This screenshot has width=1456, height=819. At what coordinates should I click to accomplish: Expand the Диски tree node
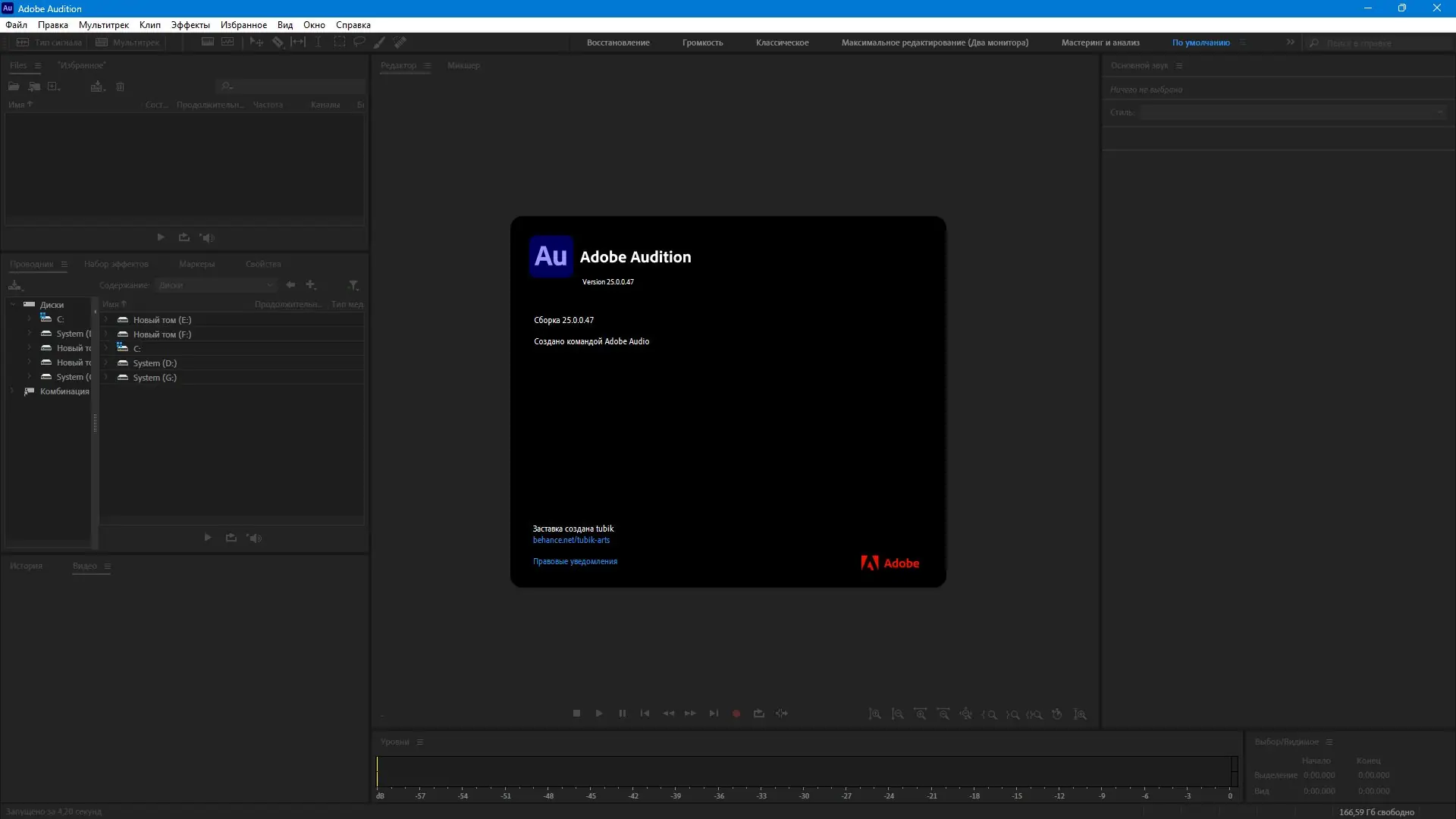13,305
